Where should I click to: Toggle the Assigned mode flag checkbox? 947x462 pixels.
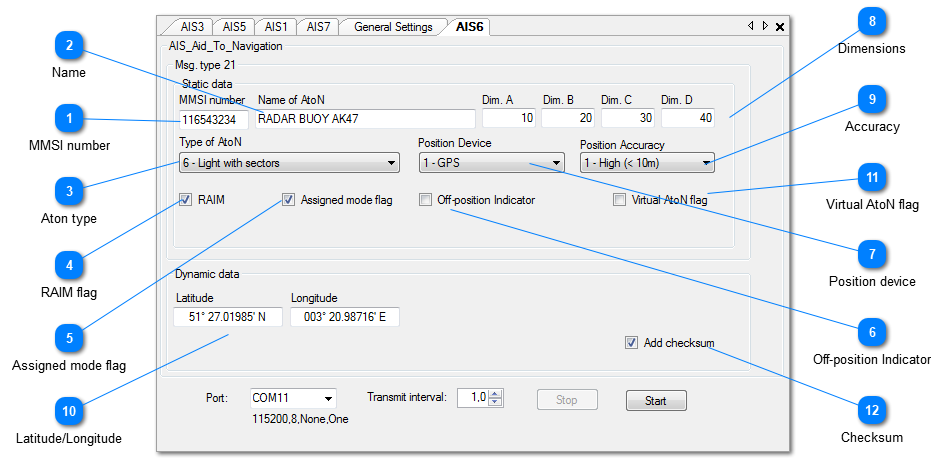(x=288, y=200)
